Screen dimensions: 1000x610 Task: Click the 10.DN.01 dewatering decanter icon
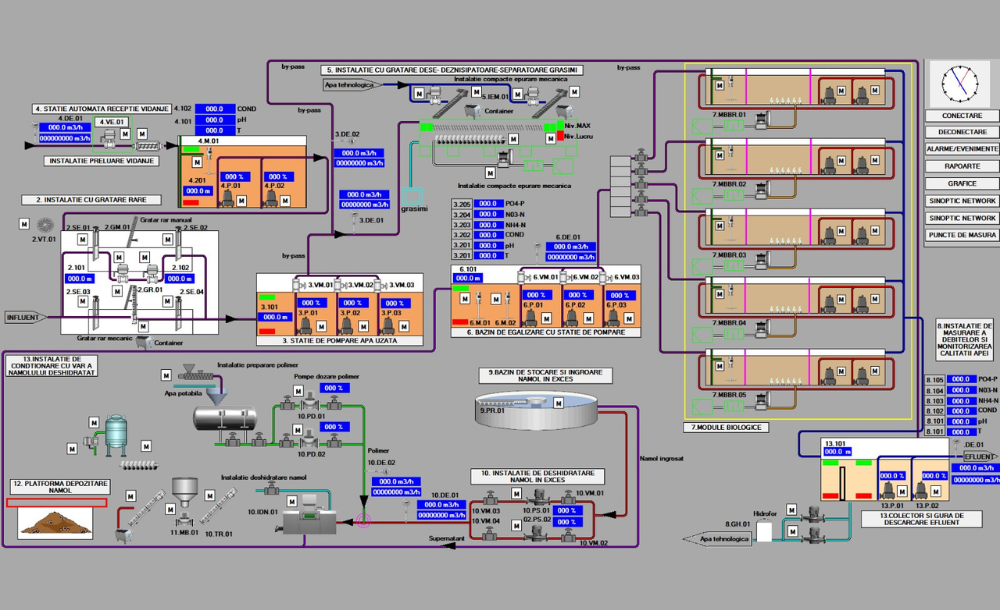(309, 516)
